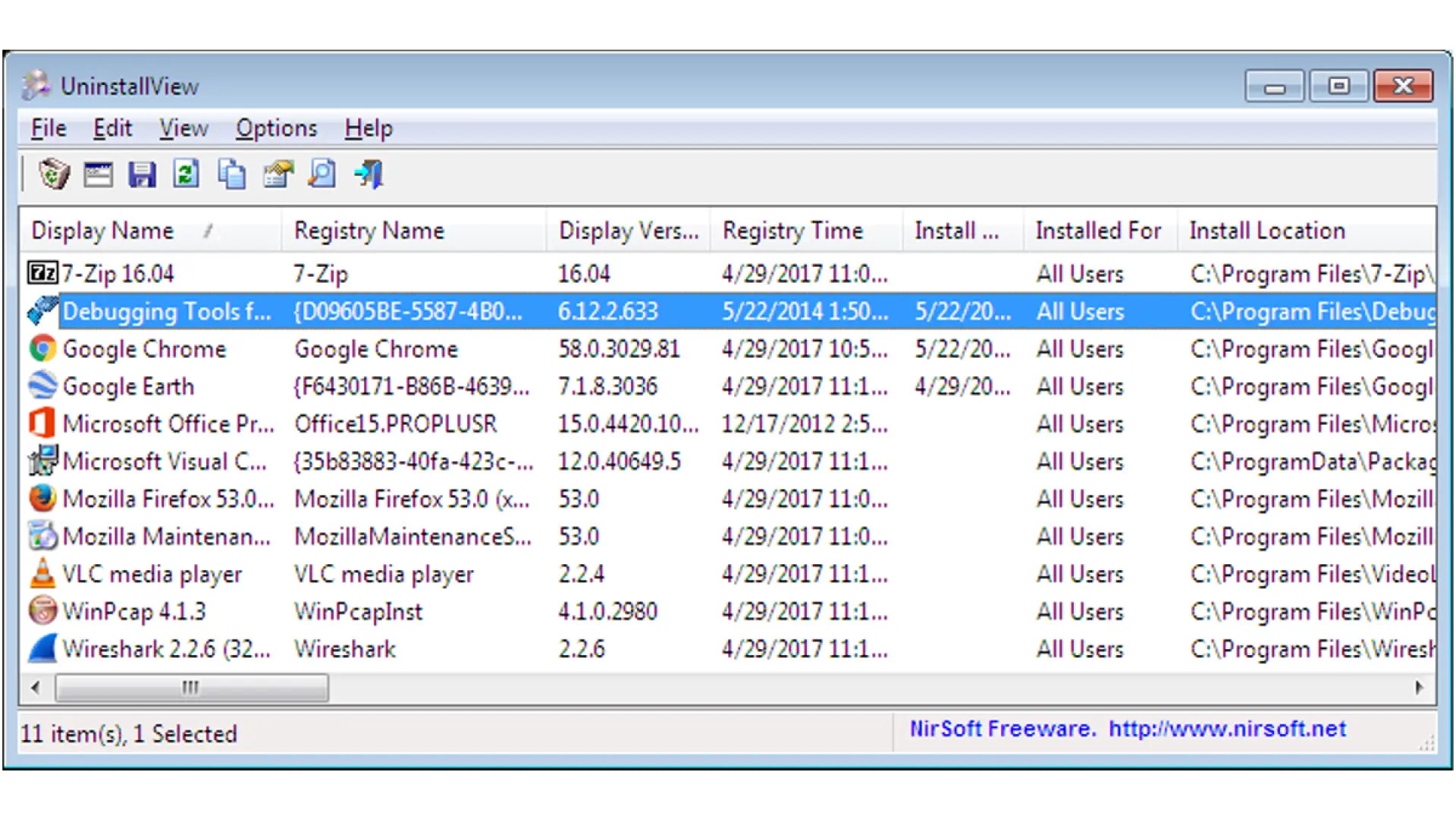This screenshot has width=1456, height=819.
Task: Click the advanced options window toolbar icon
Action: coord(99,174)
